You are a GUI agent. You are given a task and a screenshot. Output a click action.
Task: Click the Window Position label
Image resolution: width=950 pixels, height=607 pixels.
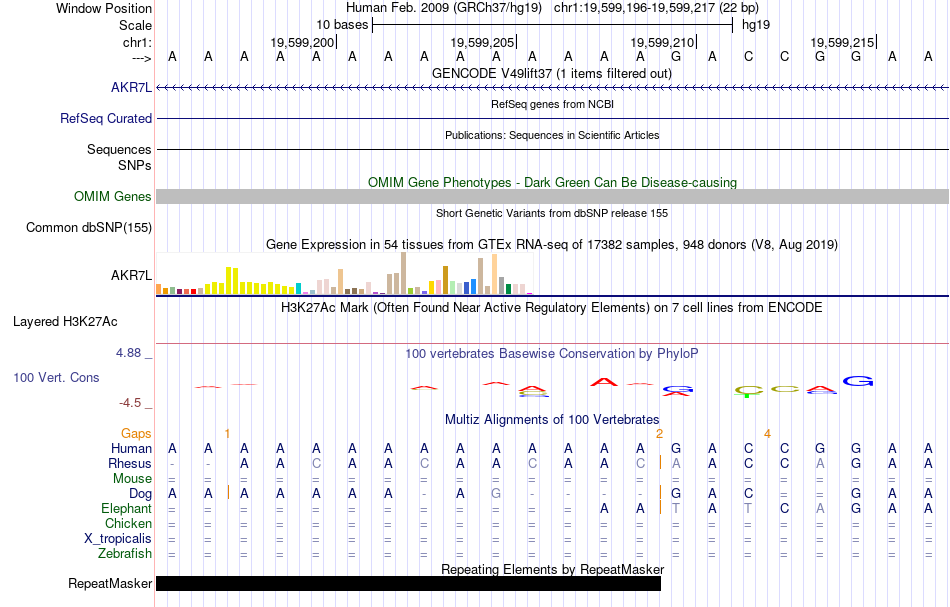[x=104, y=8]
